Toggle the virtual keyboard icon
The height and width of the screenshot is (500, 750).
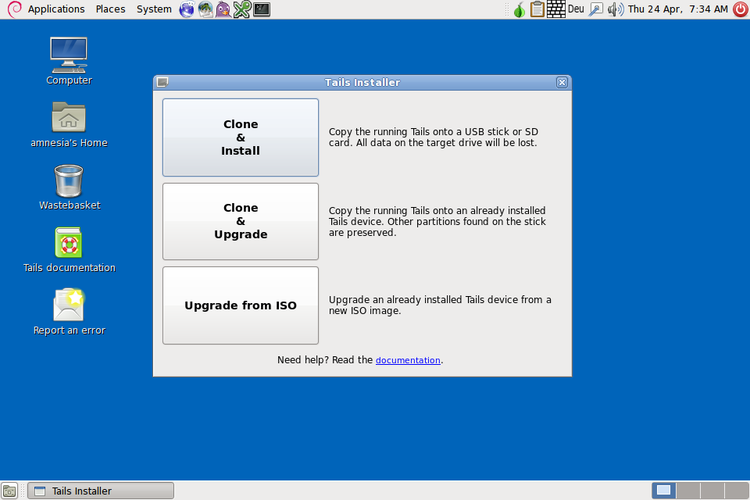[x=556, y=9]
